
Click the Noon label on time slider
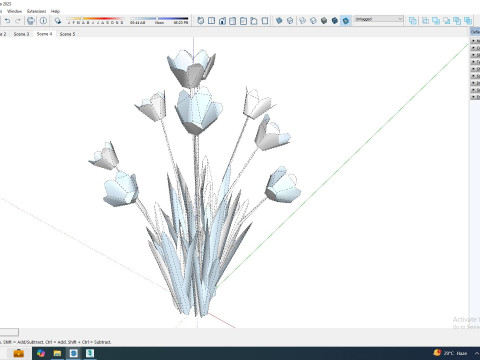pos(159,23)
